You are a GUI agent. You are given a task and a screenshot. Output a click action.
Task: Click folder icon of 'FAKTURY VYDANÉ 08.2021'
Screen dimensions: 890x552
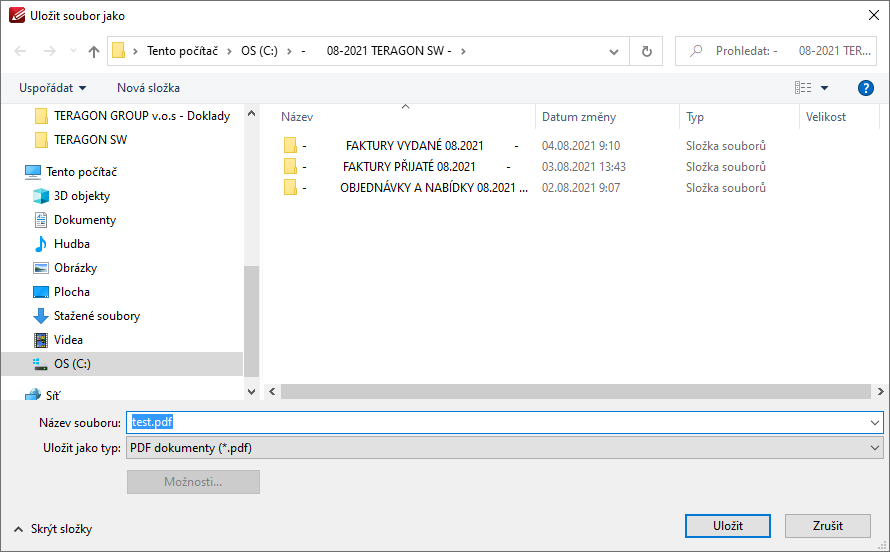(290, 146)
